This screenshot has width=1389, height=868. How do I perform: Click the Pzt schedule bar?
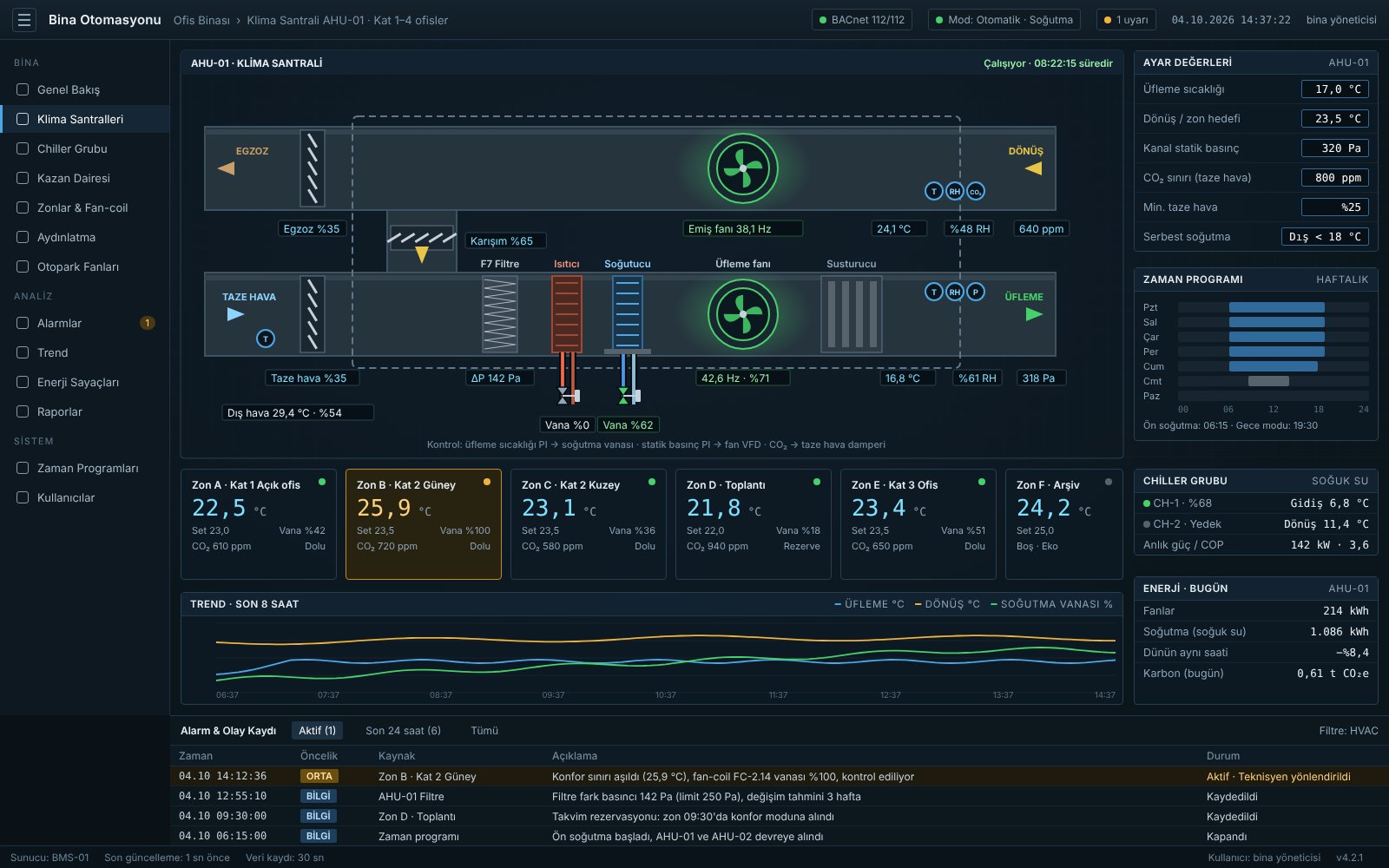tap(1277, 307)
